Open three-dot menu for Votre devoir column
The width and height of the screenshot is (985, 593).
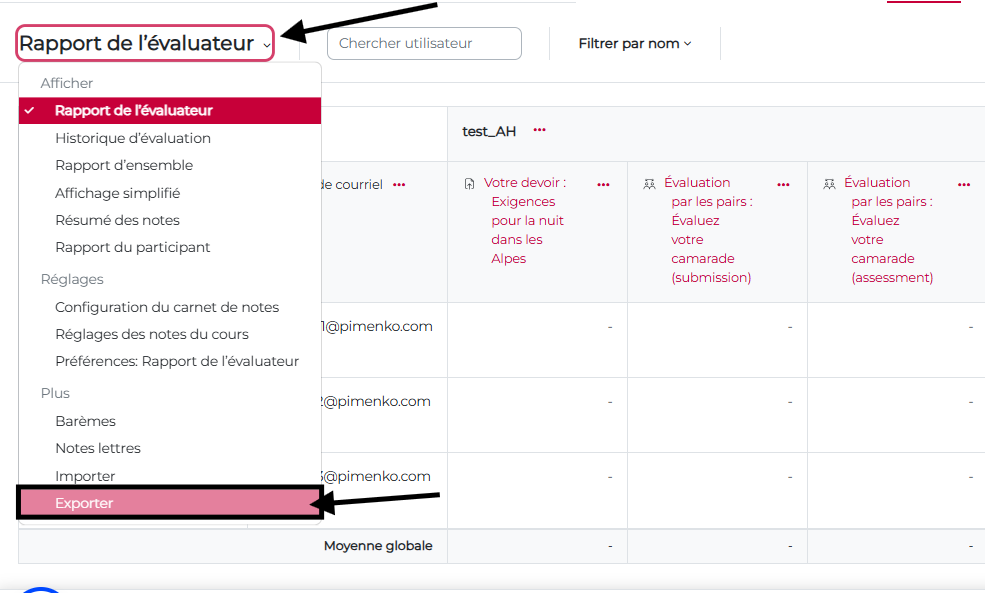tap(603, 185)
